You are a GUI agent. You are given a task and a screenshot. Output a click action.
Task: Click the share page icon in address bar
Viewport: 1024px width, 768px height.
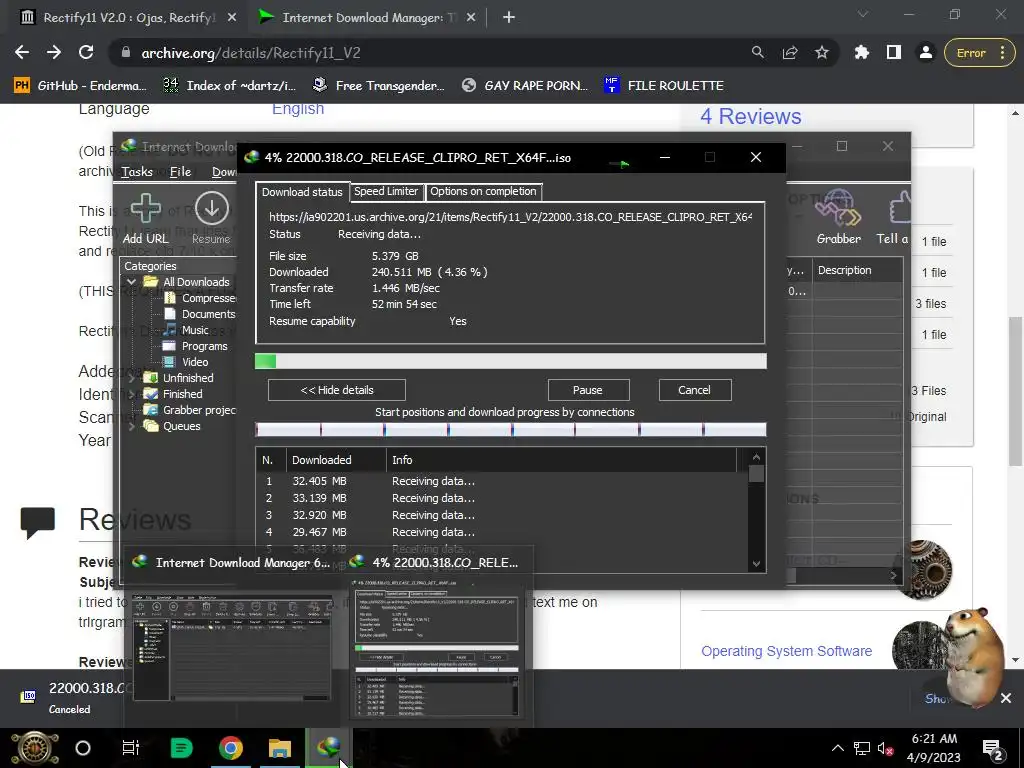(x=790, y=52)
